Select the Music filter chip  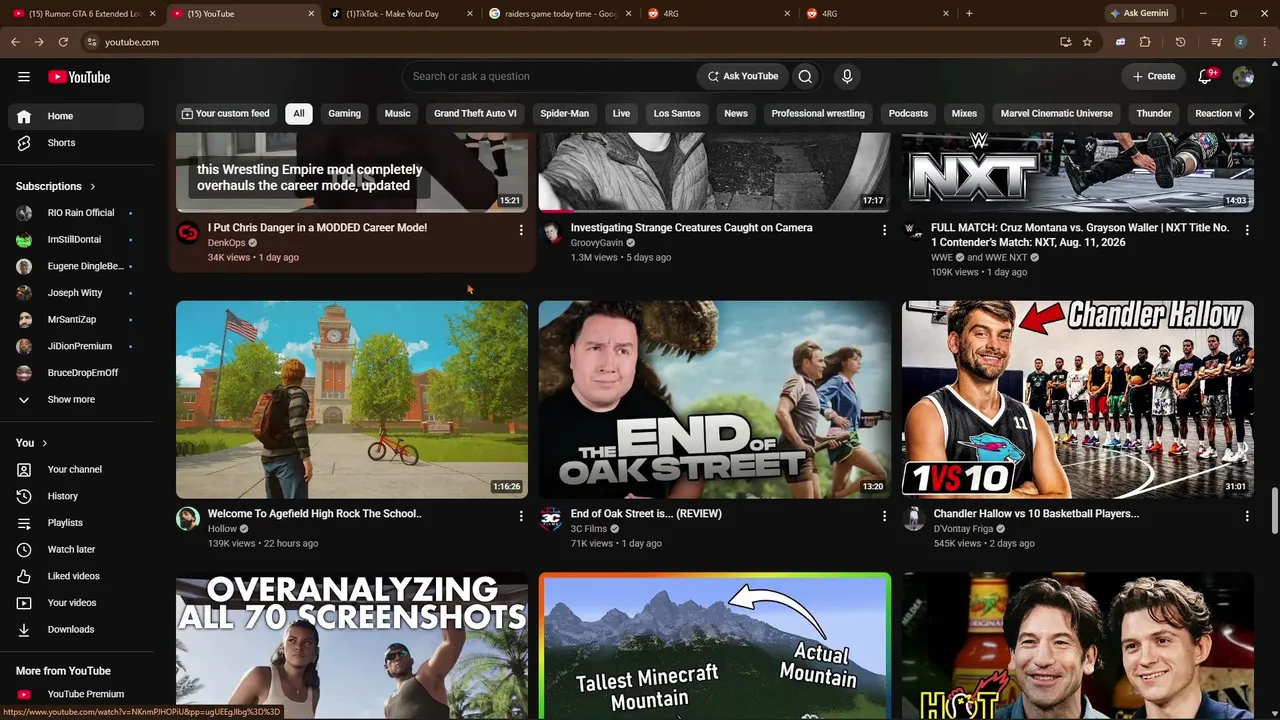398,114
